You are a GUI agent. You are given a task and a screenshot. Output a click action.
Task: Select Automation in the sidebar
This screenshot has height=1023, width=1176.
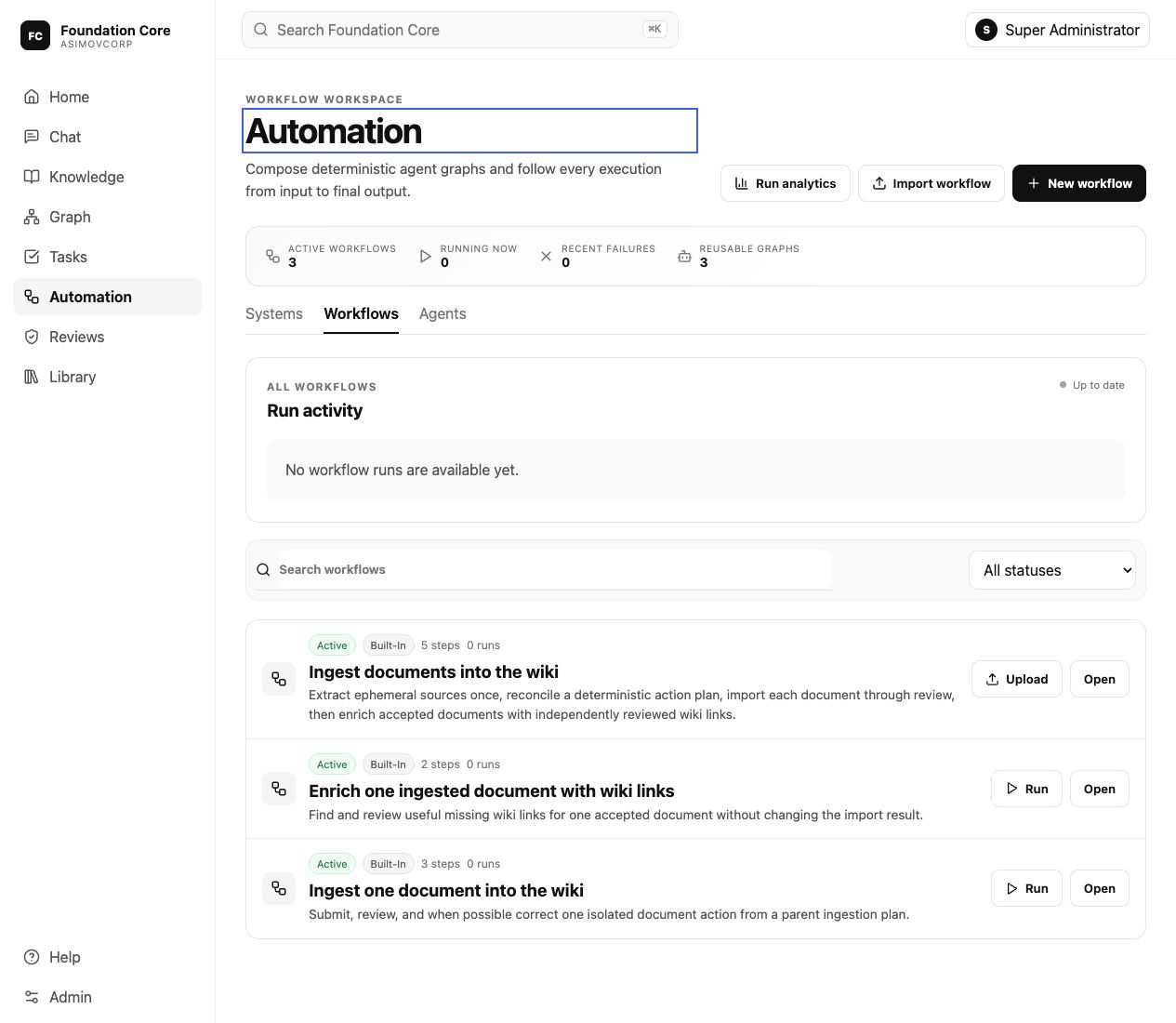pyautogui.click(x=107, y=297)
